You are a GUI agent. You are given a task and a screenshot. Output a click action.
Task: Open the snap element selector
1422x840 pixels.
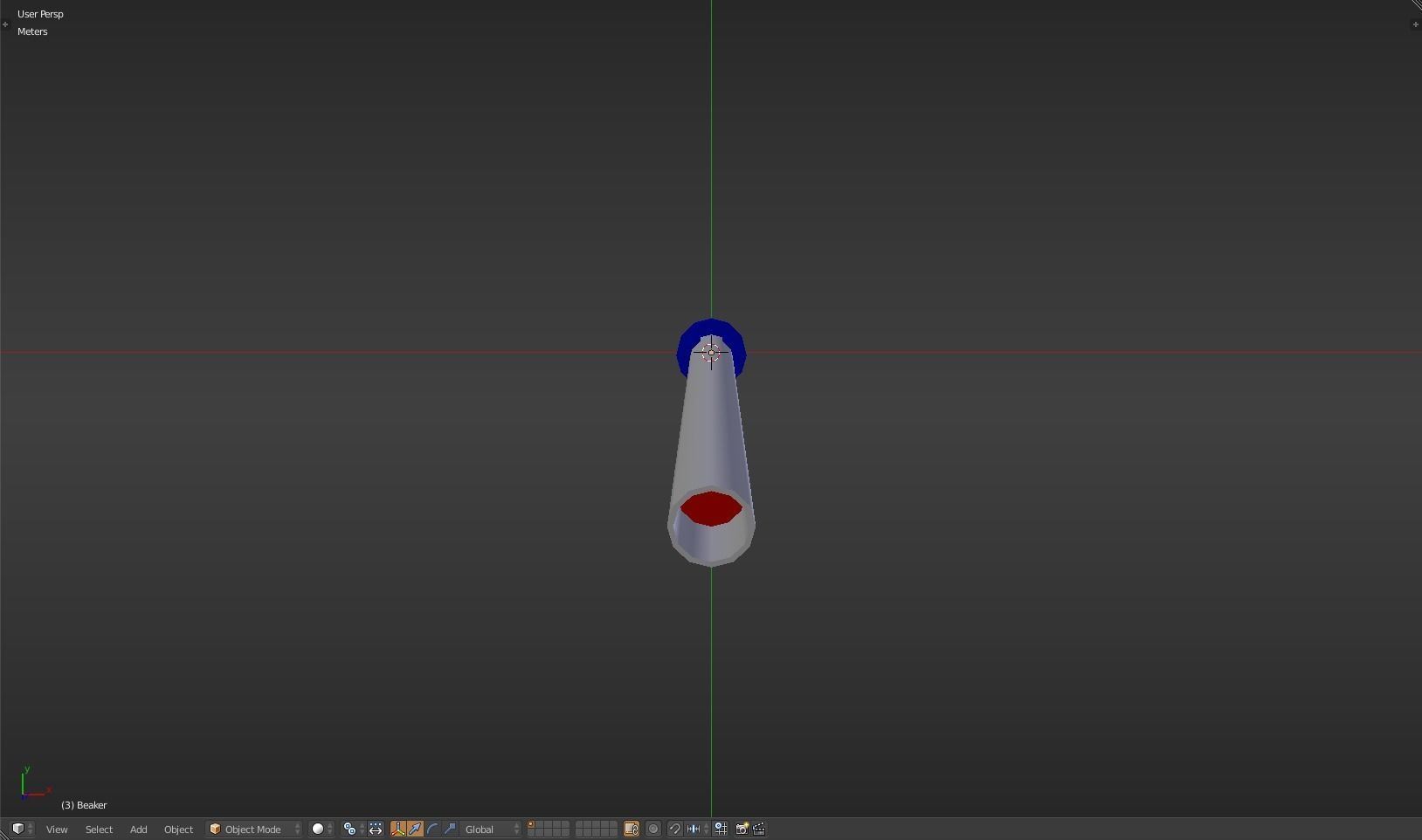tap(698, 829)
